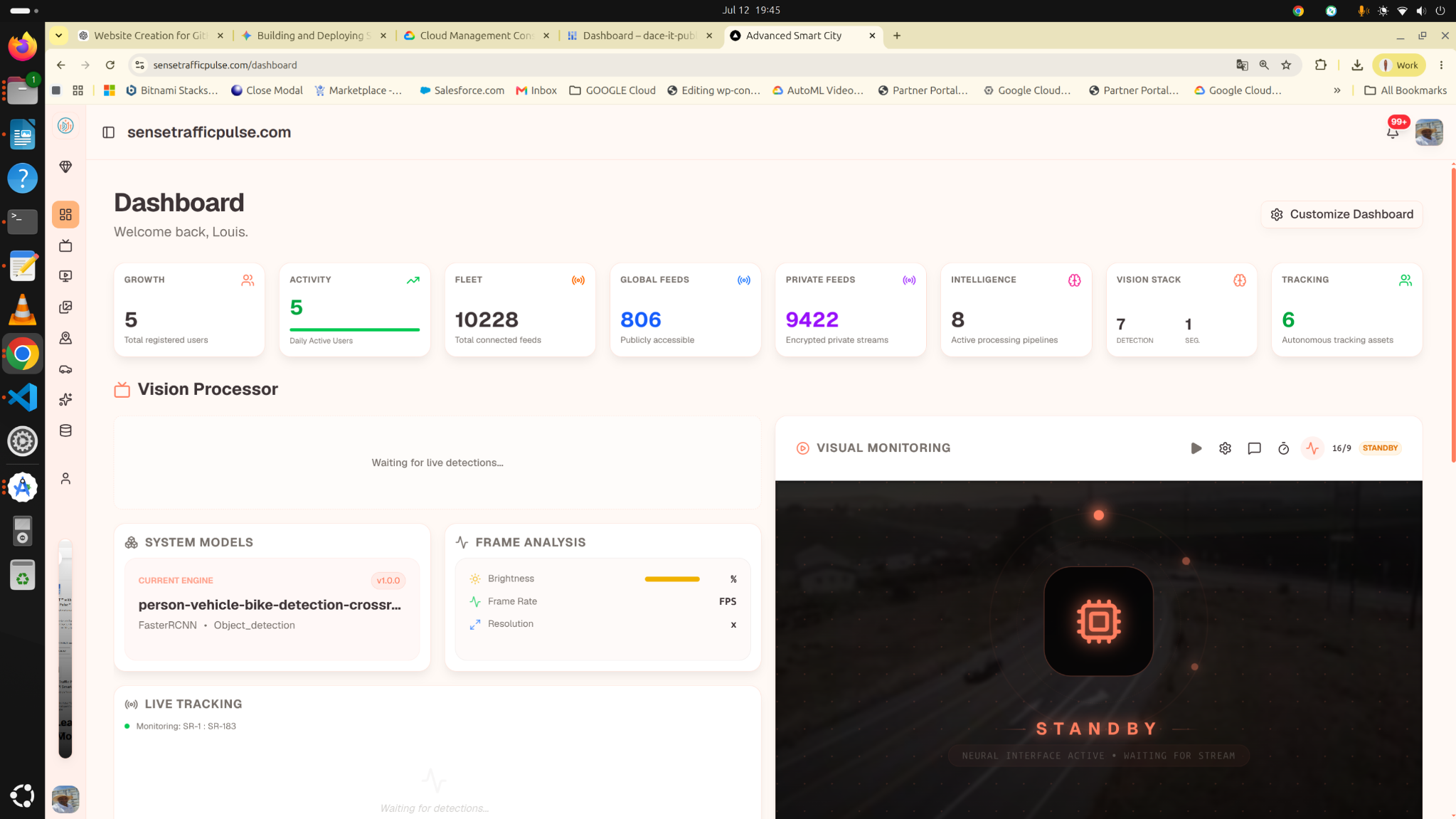This screenshot has width=1456, height=819.
Task: Click the Activity daily users card
Action: (x=354, y=310)
